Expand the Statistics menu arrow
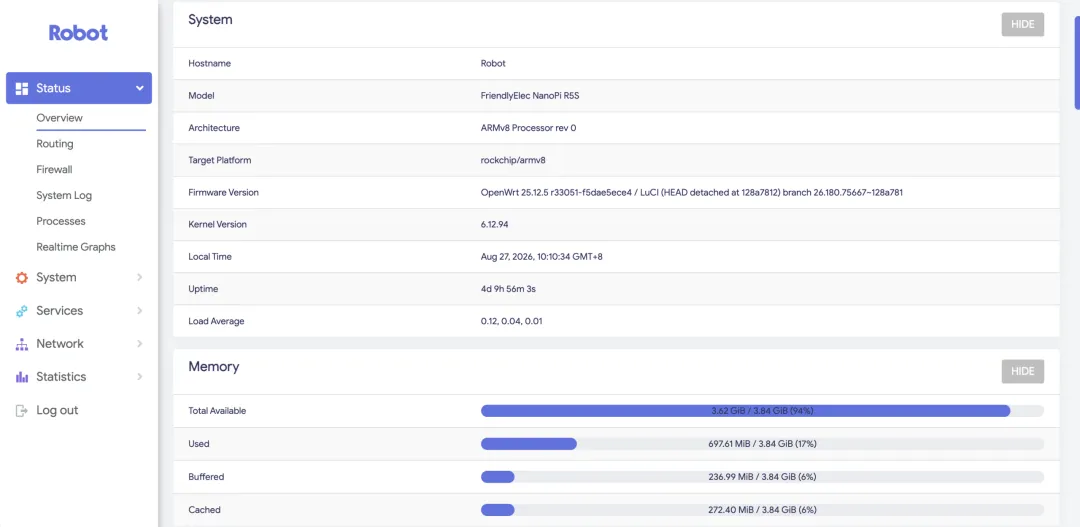This screenshot has width=1080, height=527. pyautogui.click(x=140, y=377)
